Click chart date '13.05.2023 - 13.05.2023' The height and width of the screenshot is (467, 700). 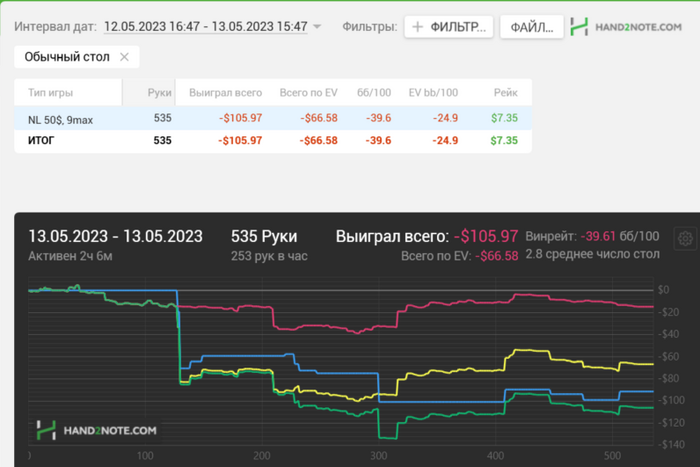point(115,237)
